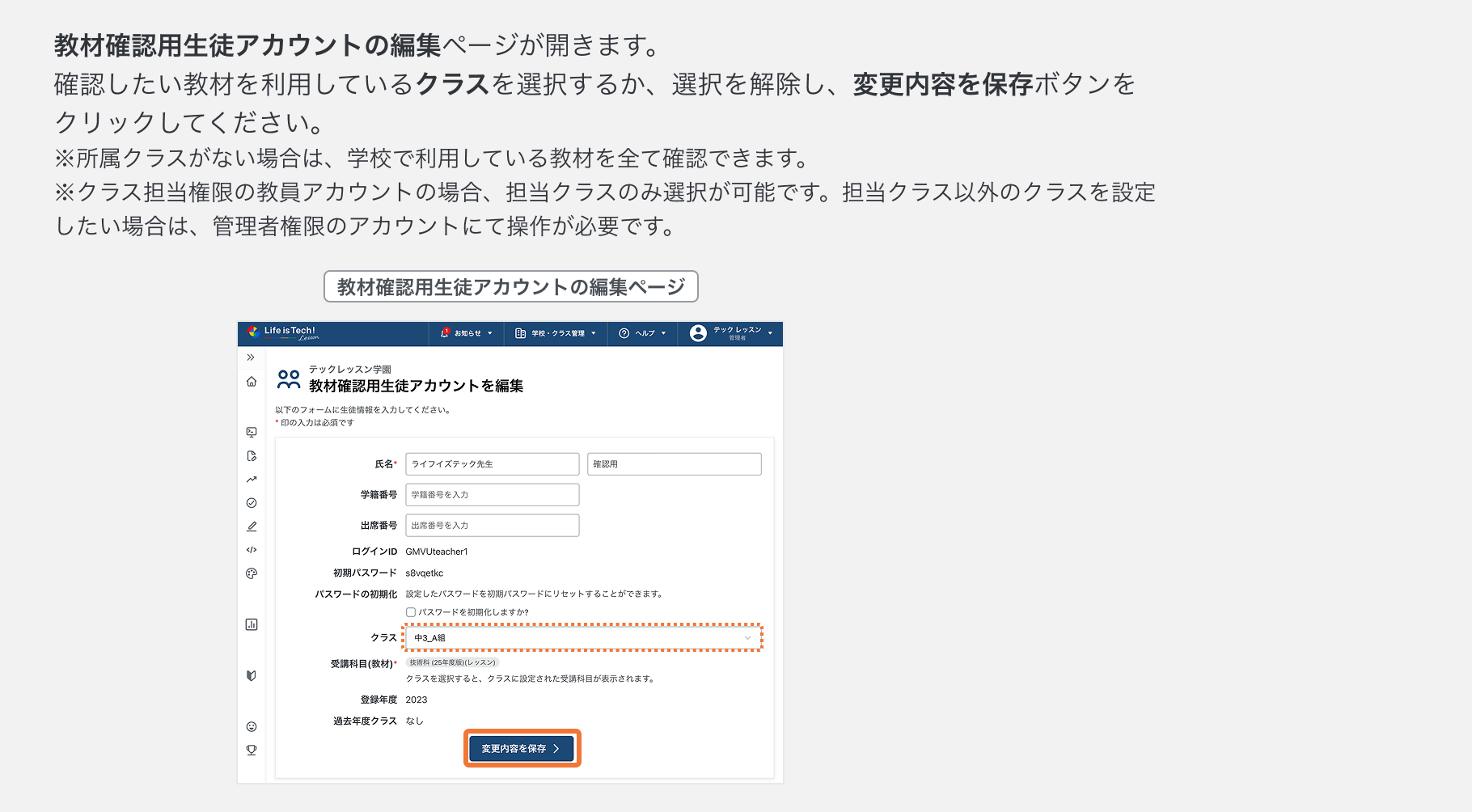
Task: Select the palette icon in the sidebar
Action: pyautogui.click(x=252, y=573)
